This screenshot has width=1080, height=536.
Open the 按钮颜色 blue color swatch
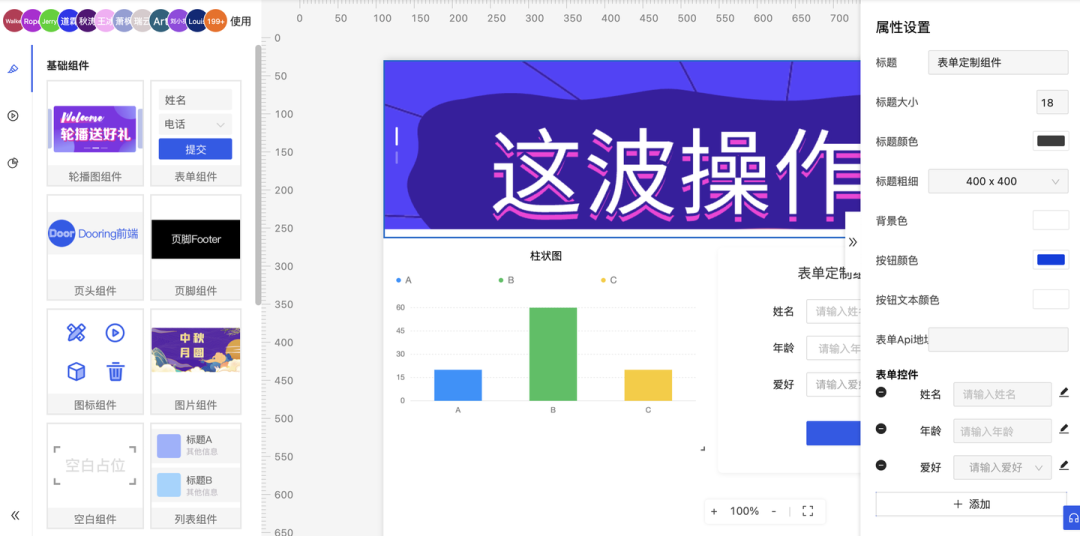pos(1051,260)
